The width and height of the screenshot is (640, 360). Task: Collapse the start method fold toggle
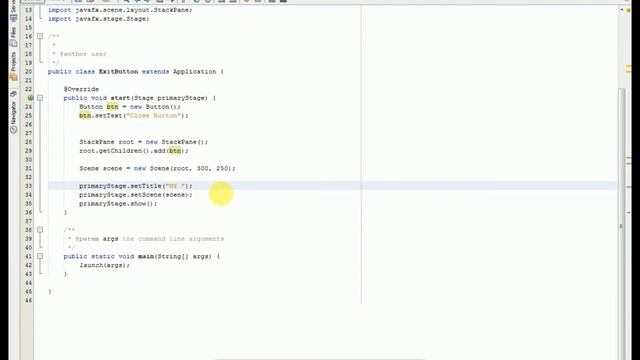point(40,98)
